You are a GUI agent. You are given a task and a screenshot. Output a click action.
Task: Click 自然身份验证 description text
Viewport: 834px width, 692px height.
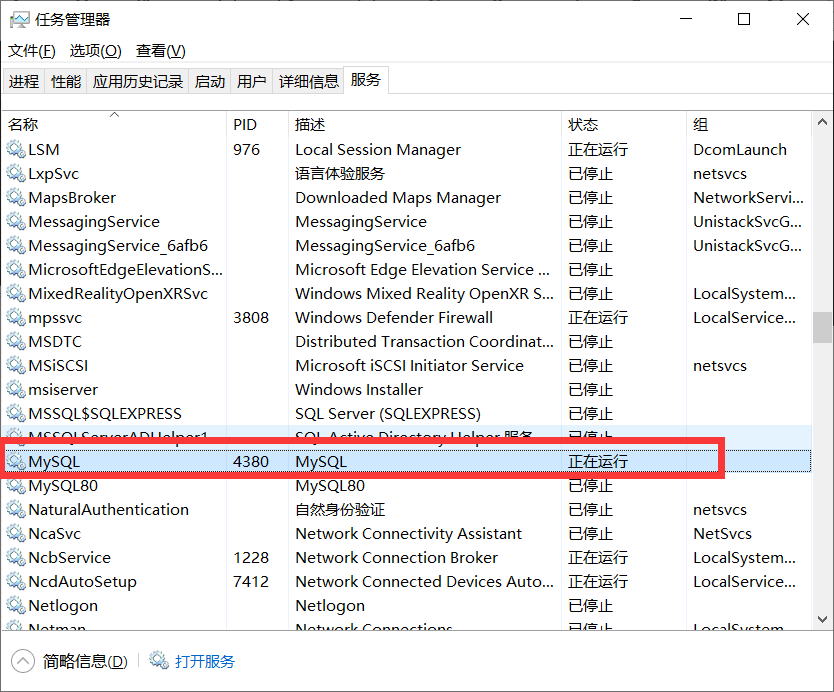click(x=340, y=510)
